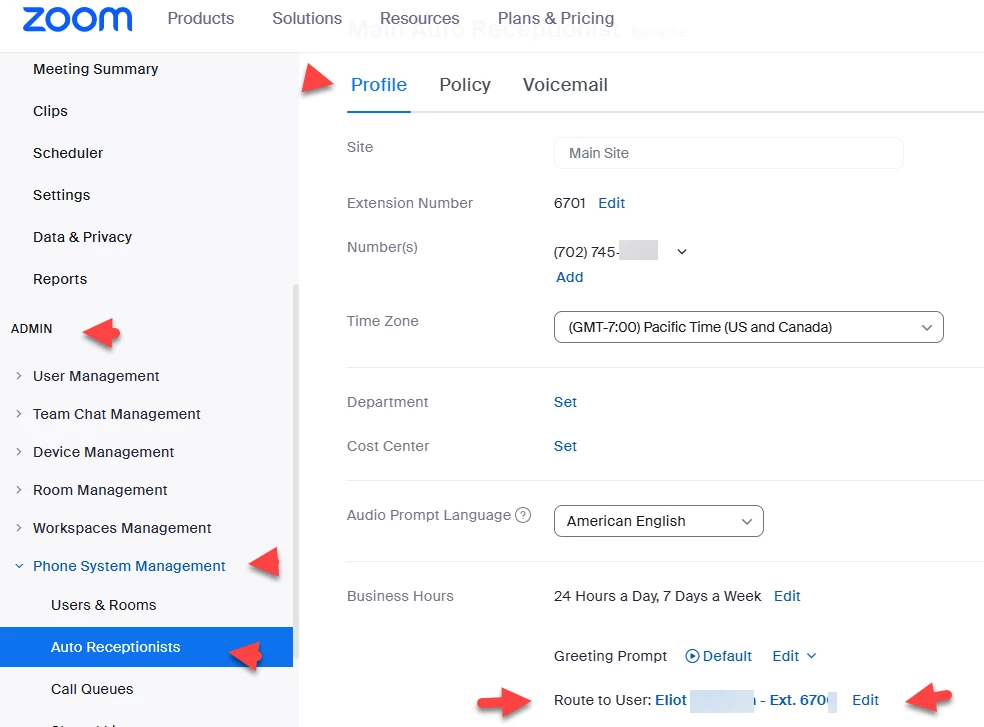The image size is (984, 727).
Task: Open the Products menu
Action: (200, 18)
